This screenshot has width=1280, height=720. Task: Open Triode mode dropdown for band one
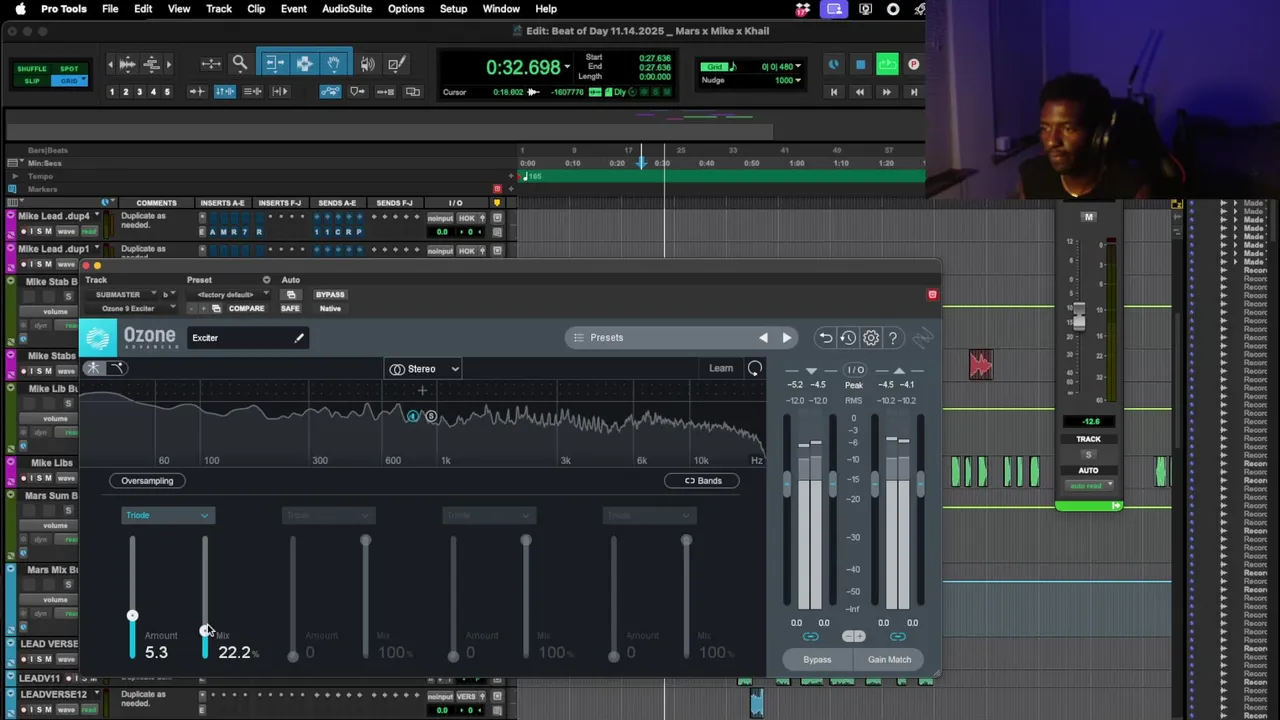167,516
